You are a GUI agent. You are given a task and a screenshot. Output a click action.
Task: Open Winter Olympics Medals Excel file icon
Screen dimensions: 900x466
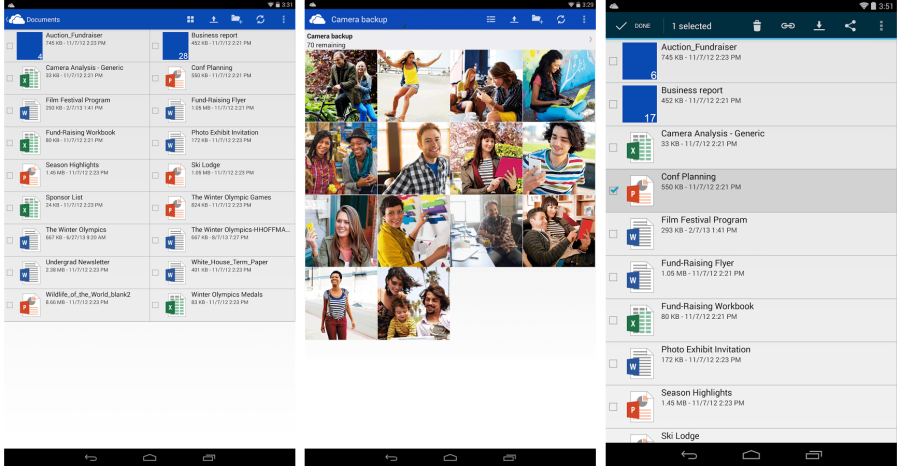click(175, 305)
